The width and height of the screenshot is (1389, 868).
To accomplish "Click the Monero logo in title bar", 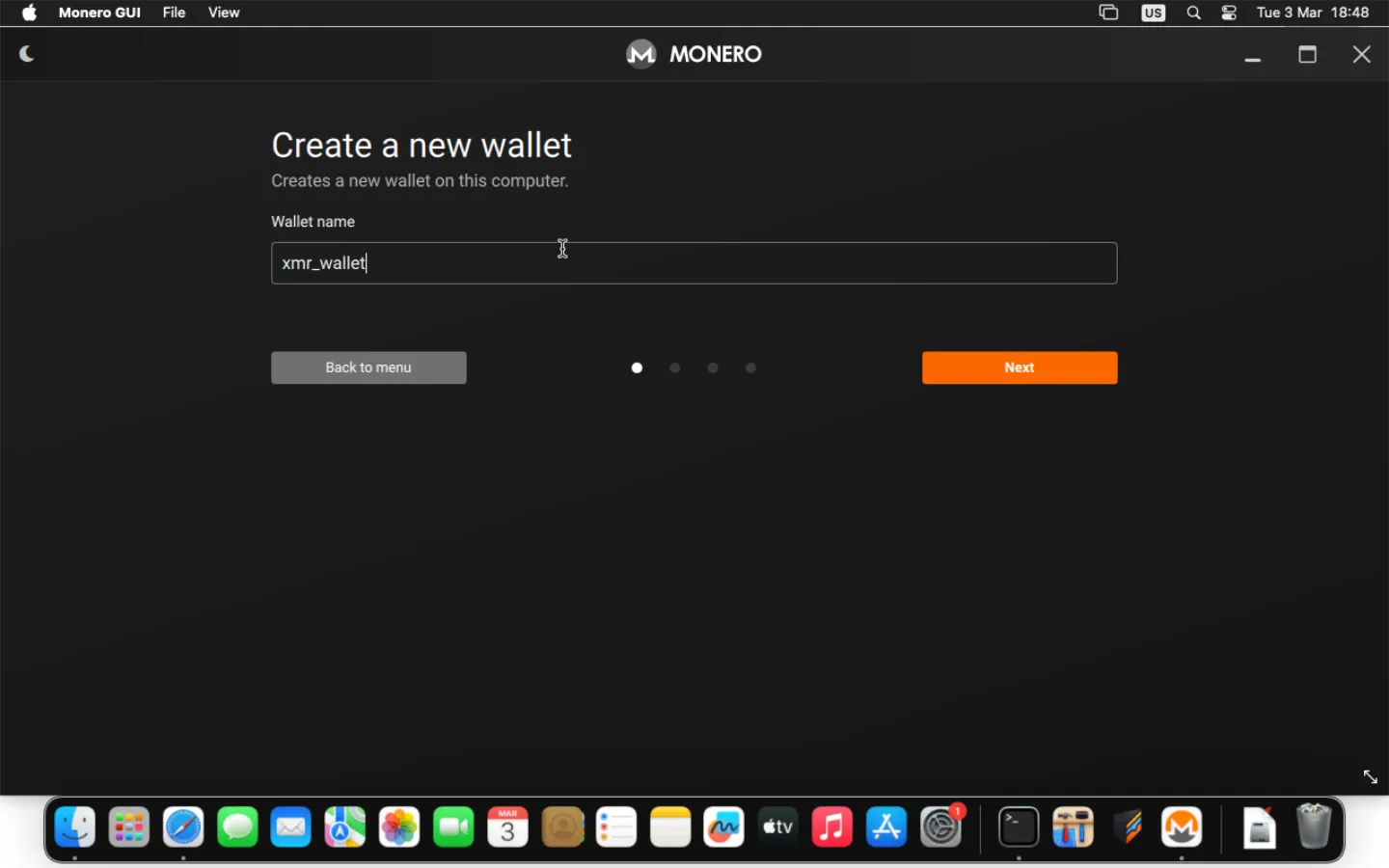I will [x=640, y=54].
